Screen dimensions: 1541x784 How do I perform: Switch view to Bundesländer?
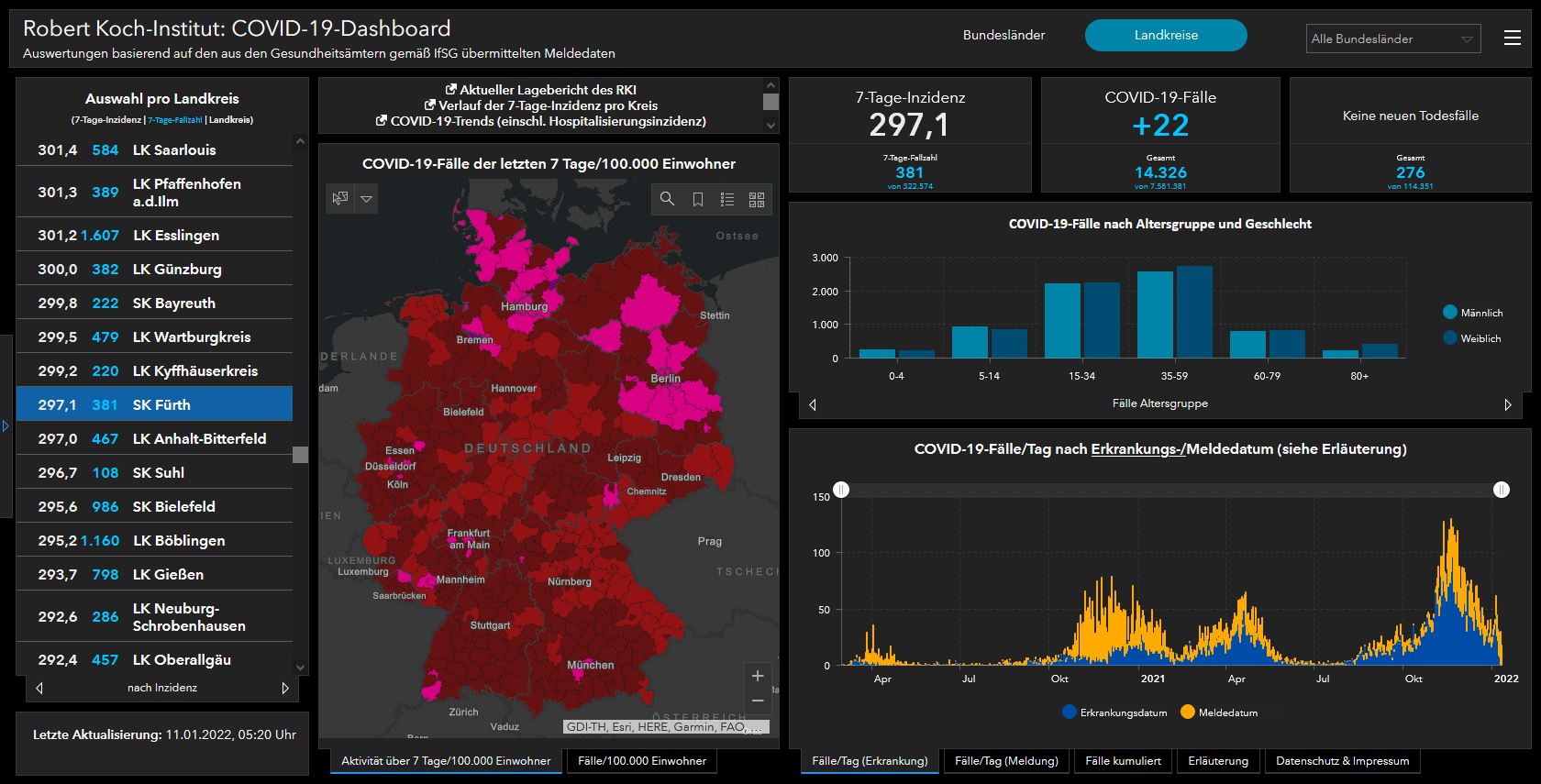click(1003, 35)
